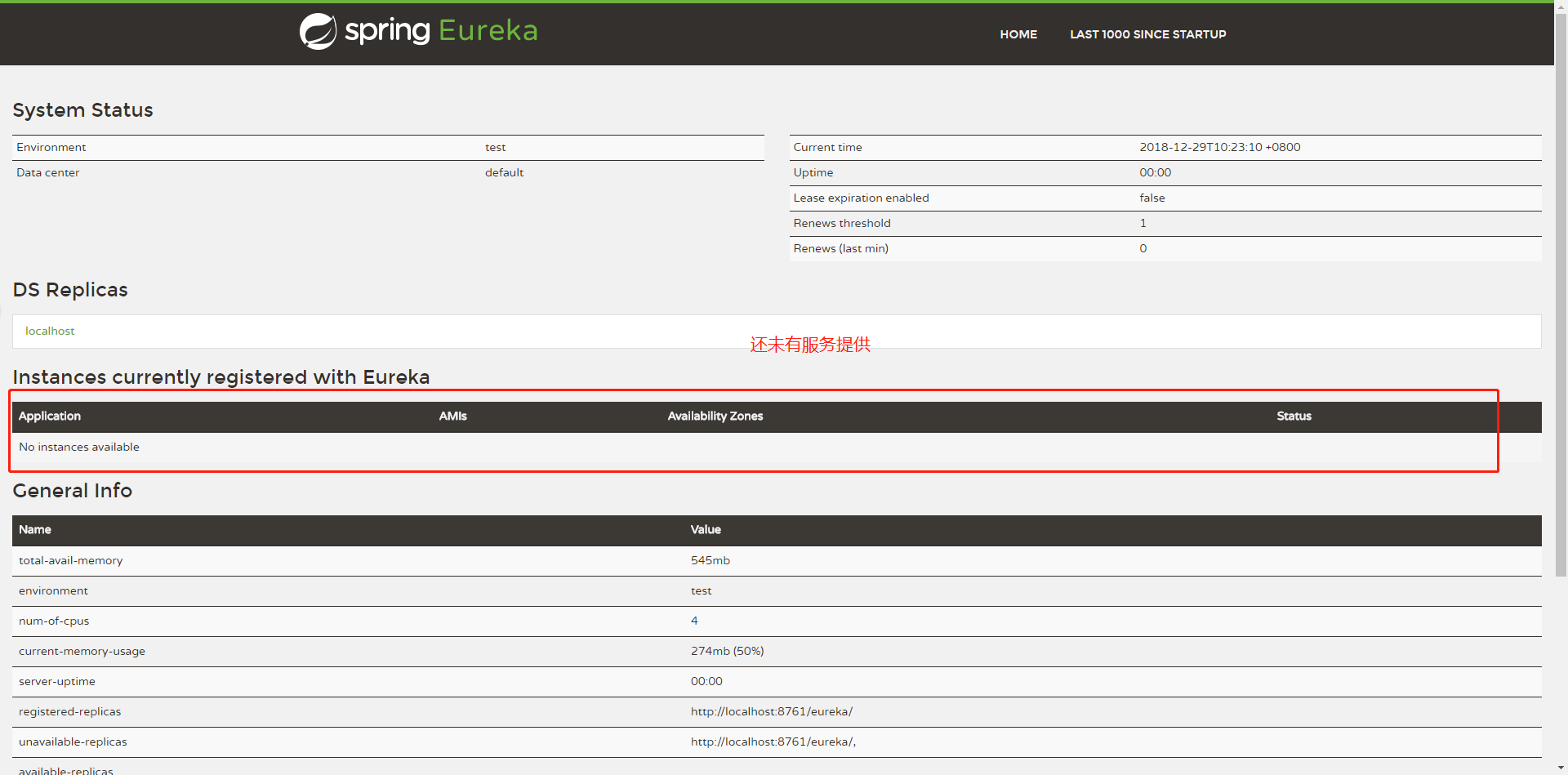Select the Environment value "test" in System Status

click(x=496, y=147)
